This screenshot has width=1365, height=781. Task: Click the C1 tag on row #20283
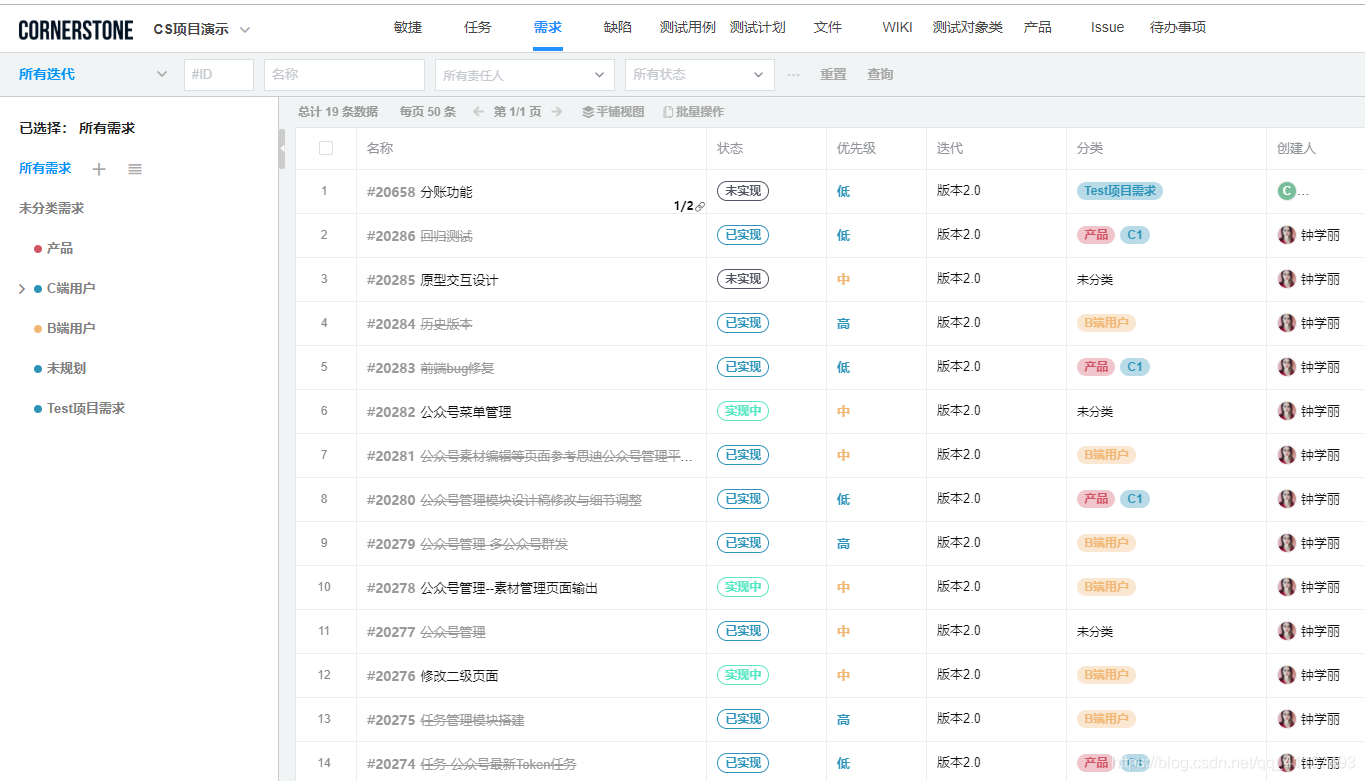1135,367
